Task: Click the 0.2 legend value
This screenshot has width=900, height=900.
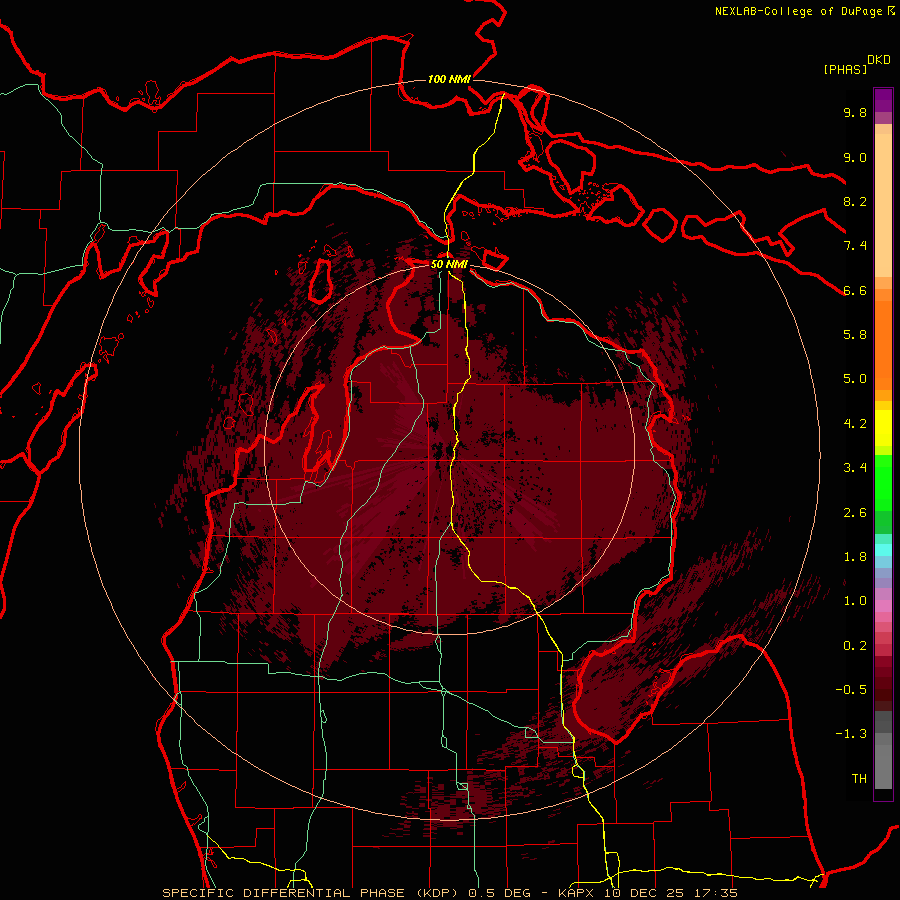Action: point(855,646)
